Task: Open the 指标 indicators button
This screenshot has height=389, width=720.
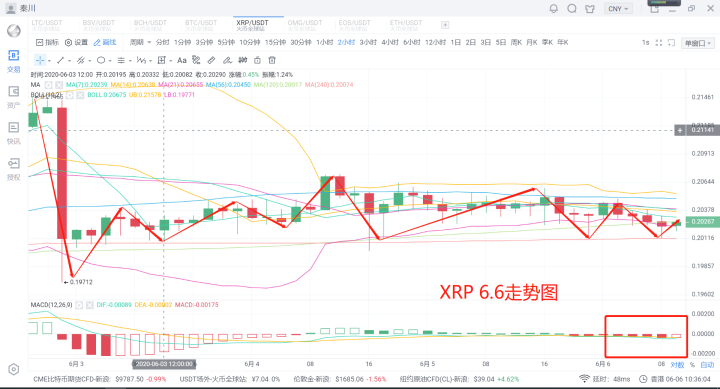Action: 47,42
